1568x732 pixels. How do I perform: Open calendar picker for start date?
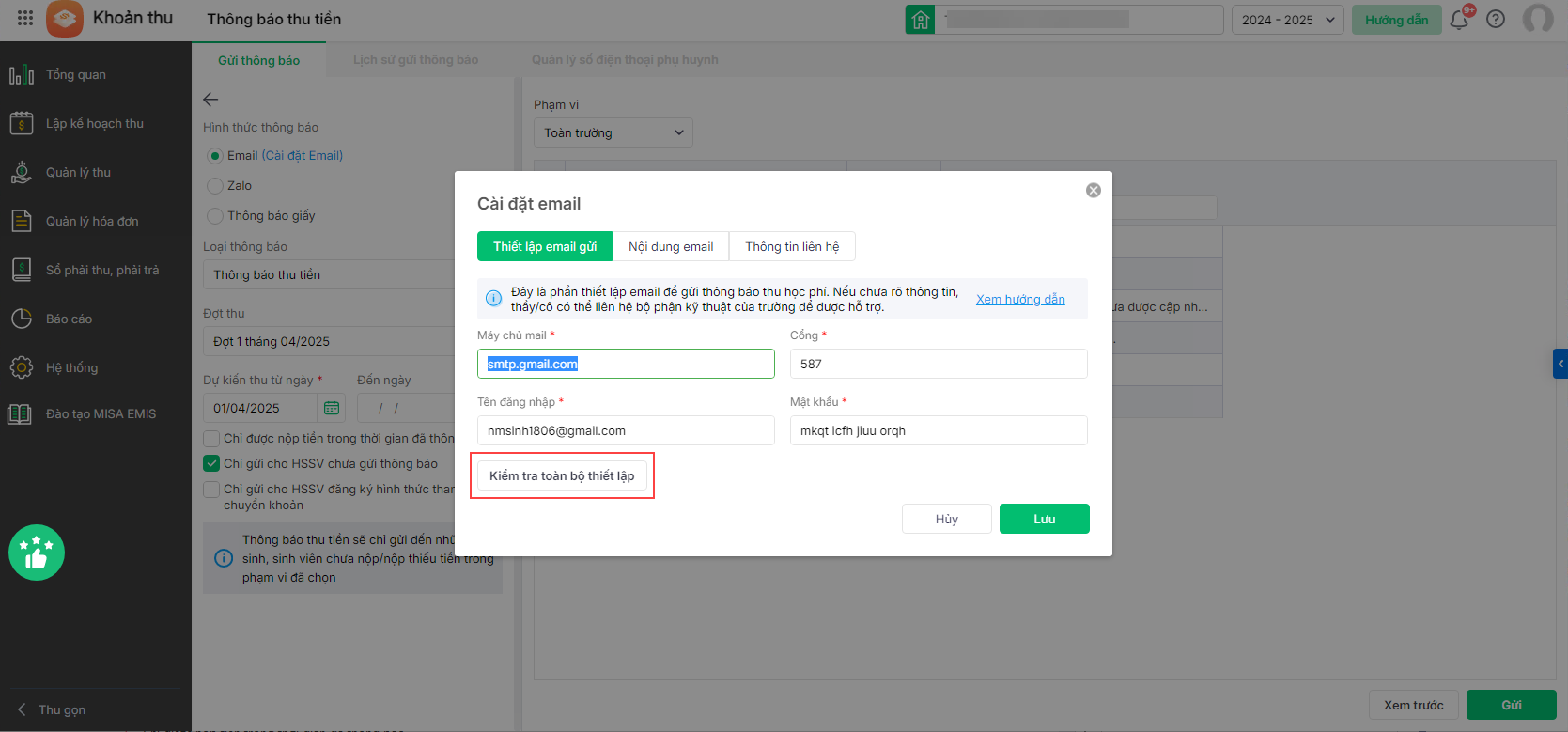pyautogui.click(x=332, y=408)
